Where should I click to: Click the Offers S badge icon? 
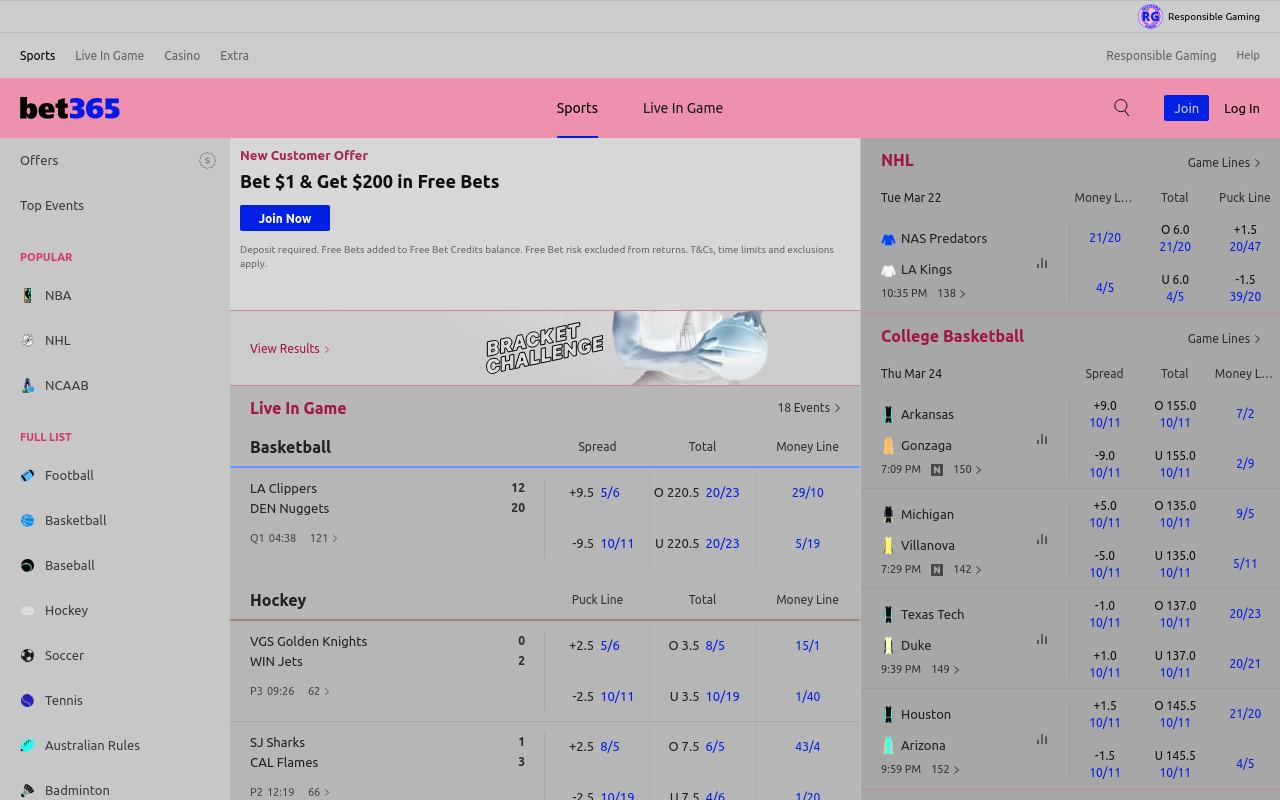pos(207,160)
